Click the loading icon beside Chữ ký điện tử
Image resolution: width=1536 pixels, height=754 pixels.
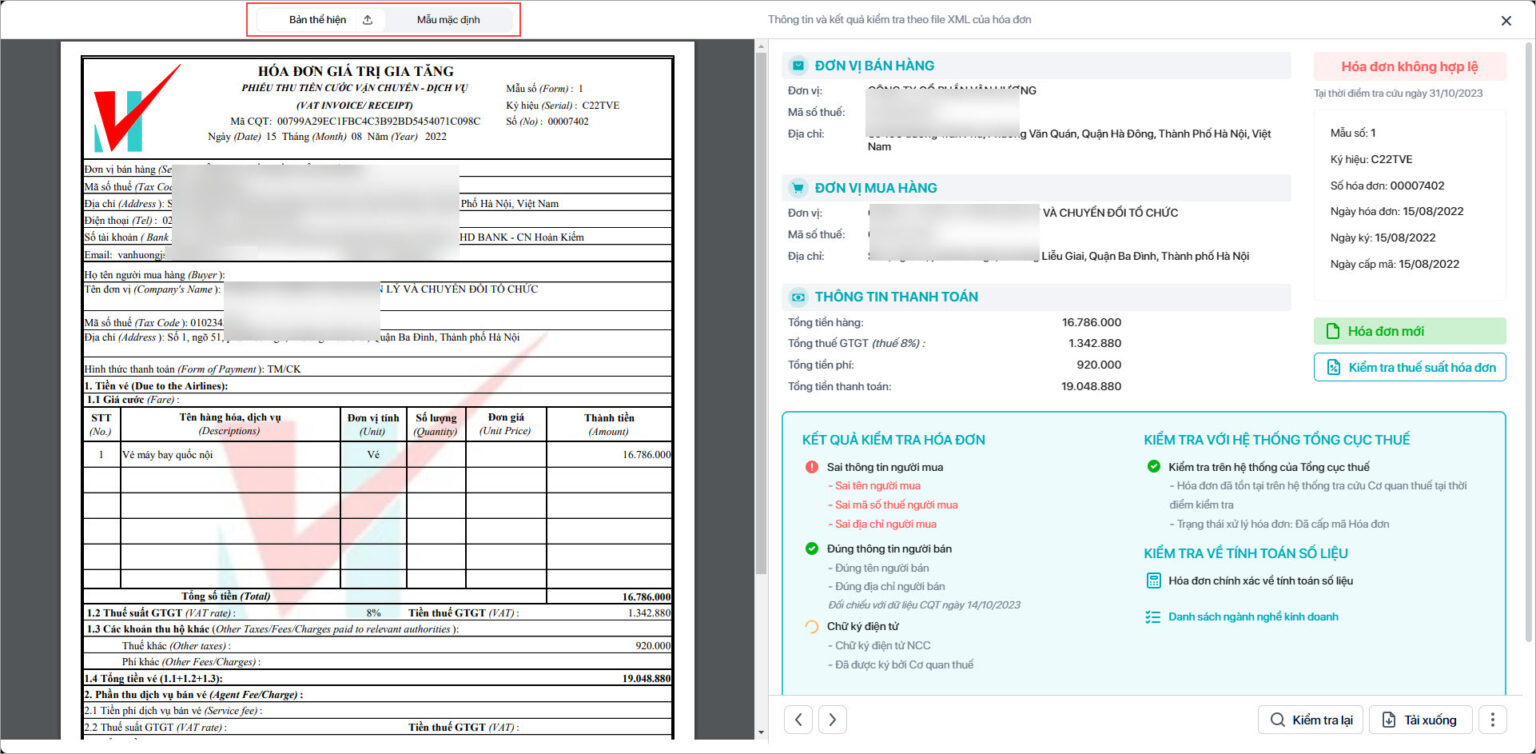[x=811, y=627]
